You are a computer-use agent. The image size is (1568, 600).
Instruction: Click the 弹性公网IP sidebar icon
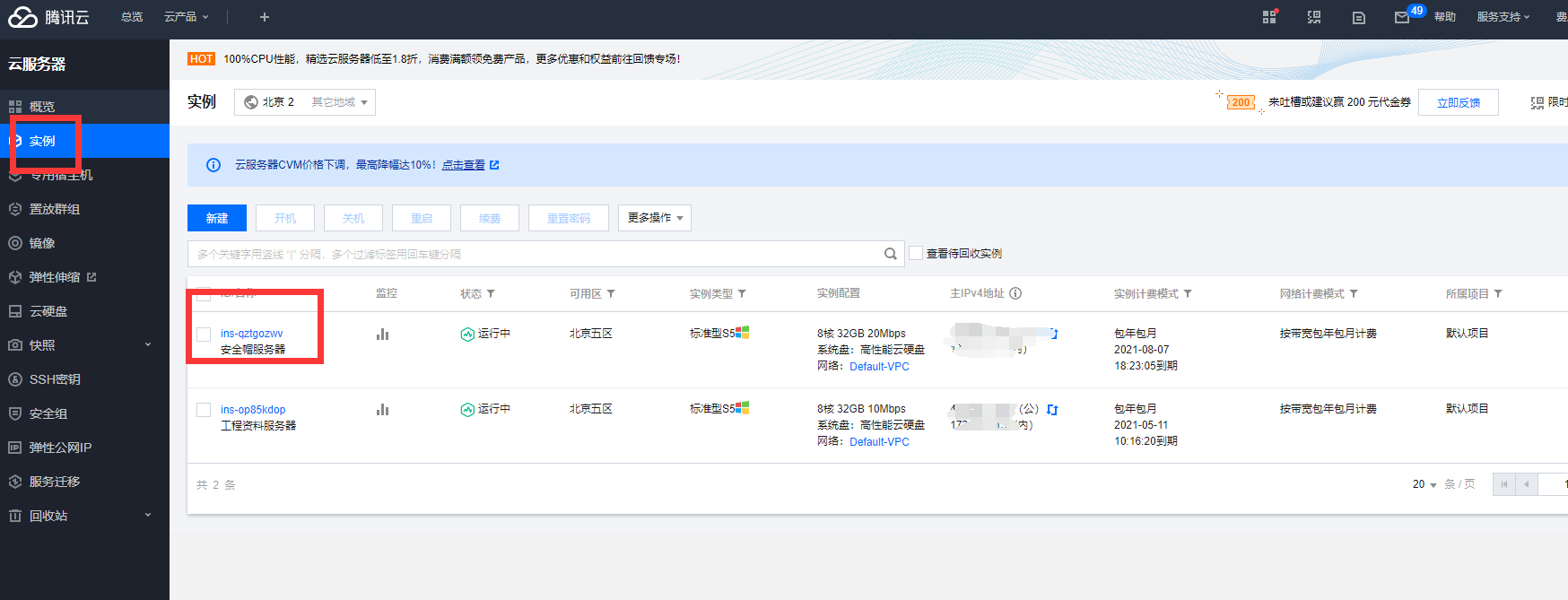click(x=15, y=448)
